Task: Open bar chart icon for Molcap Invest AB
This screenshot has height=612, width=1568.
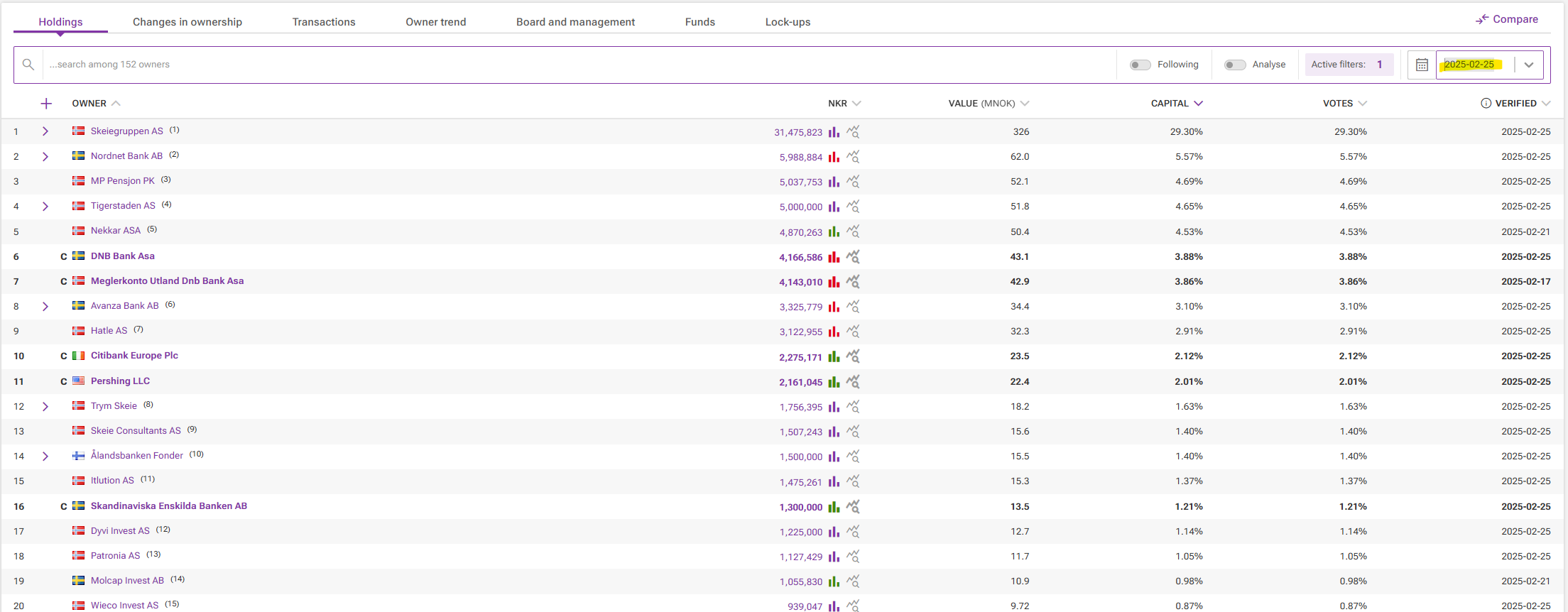Action: coord(834,581)
